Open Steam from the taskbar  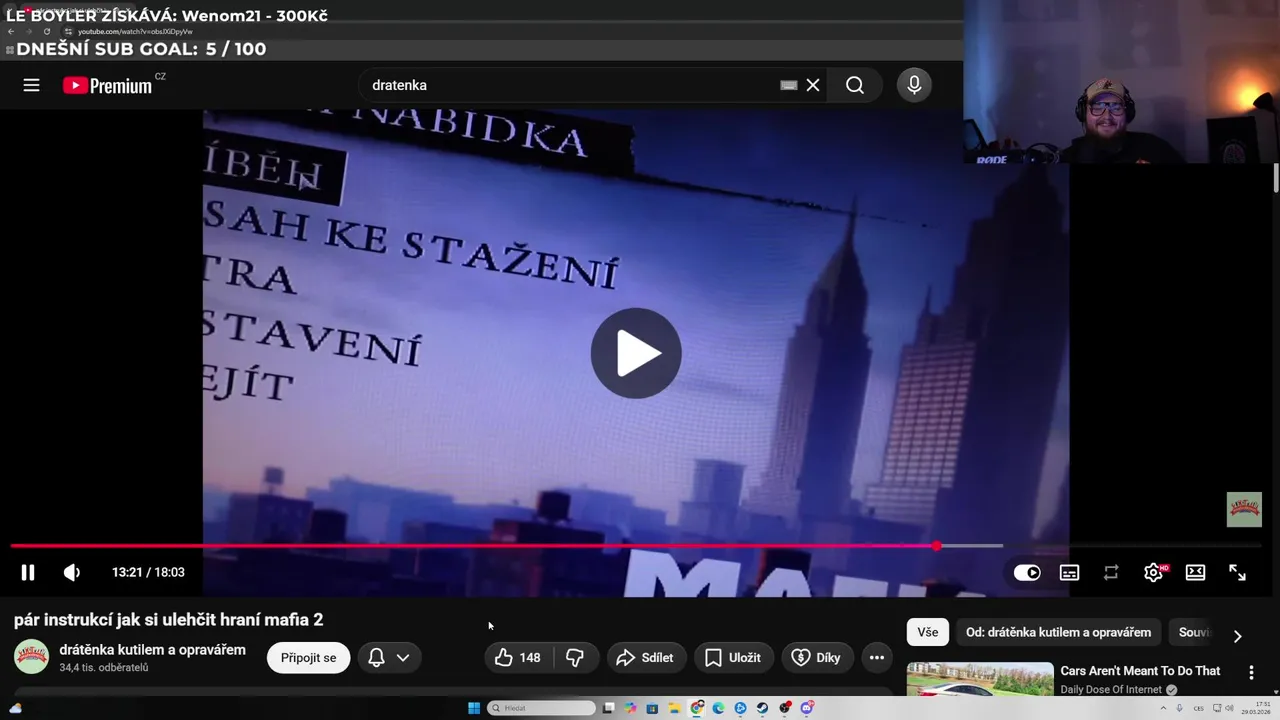click(762, 708)
